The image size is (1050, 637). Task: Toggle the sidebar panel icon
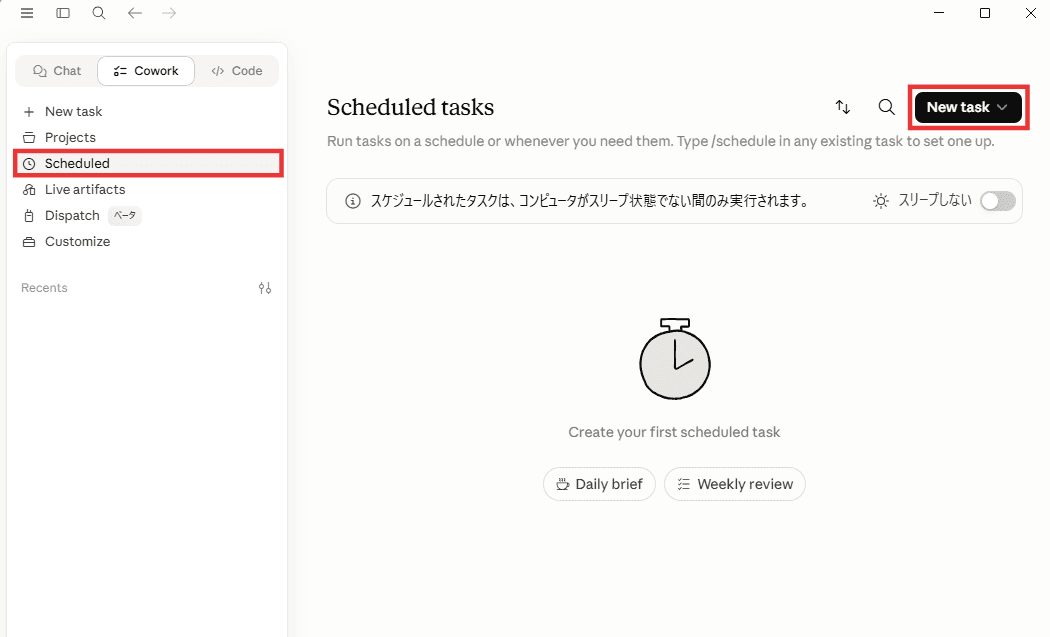[63, 13]
